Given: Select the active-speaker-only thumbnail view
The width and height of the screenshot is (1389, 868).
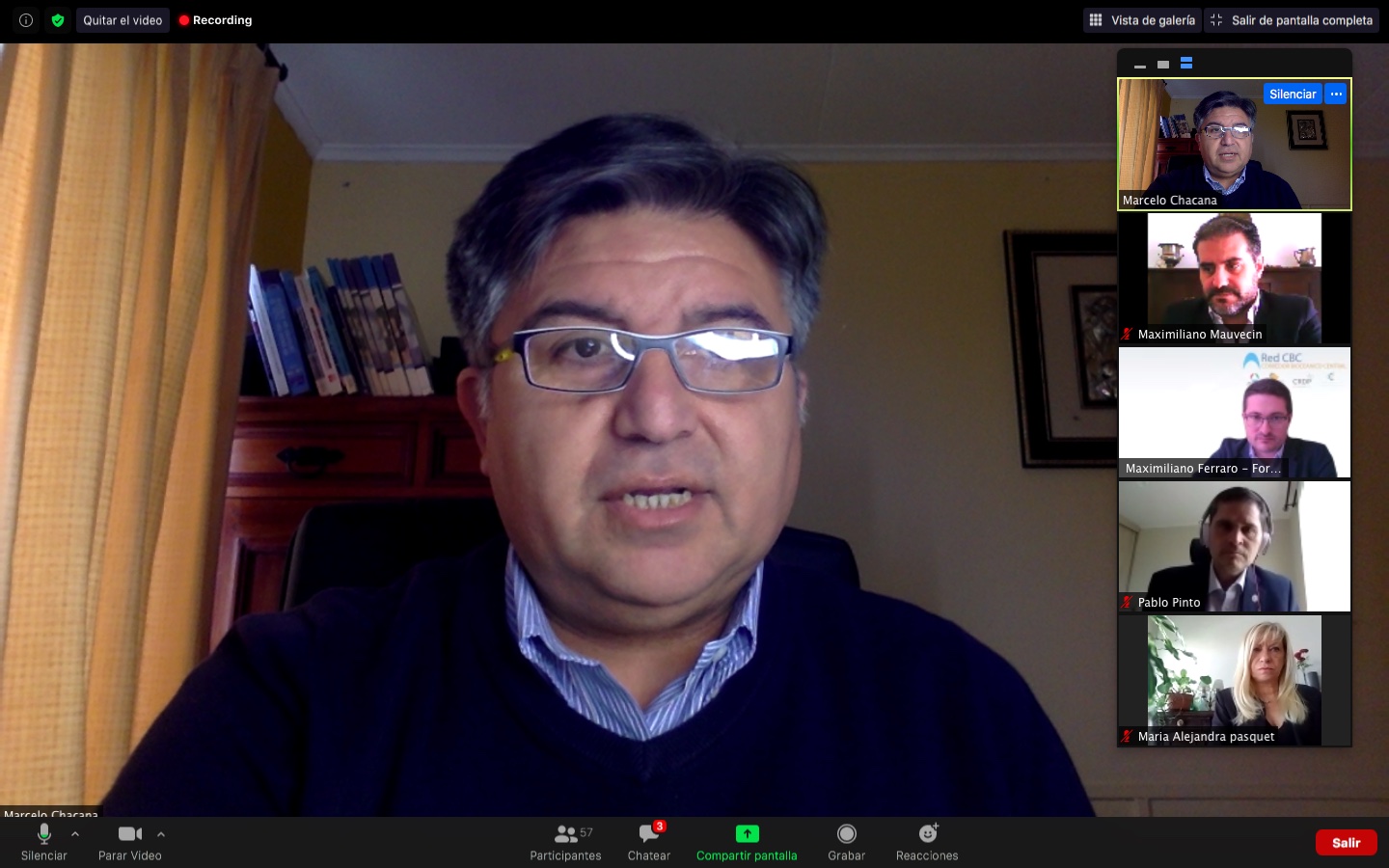Looking at the screenshot, I should point(1163,65).
